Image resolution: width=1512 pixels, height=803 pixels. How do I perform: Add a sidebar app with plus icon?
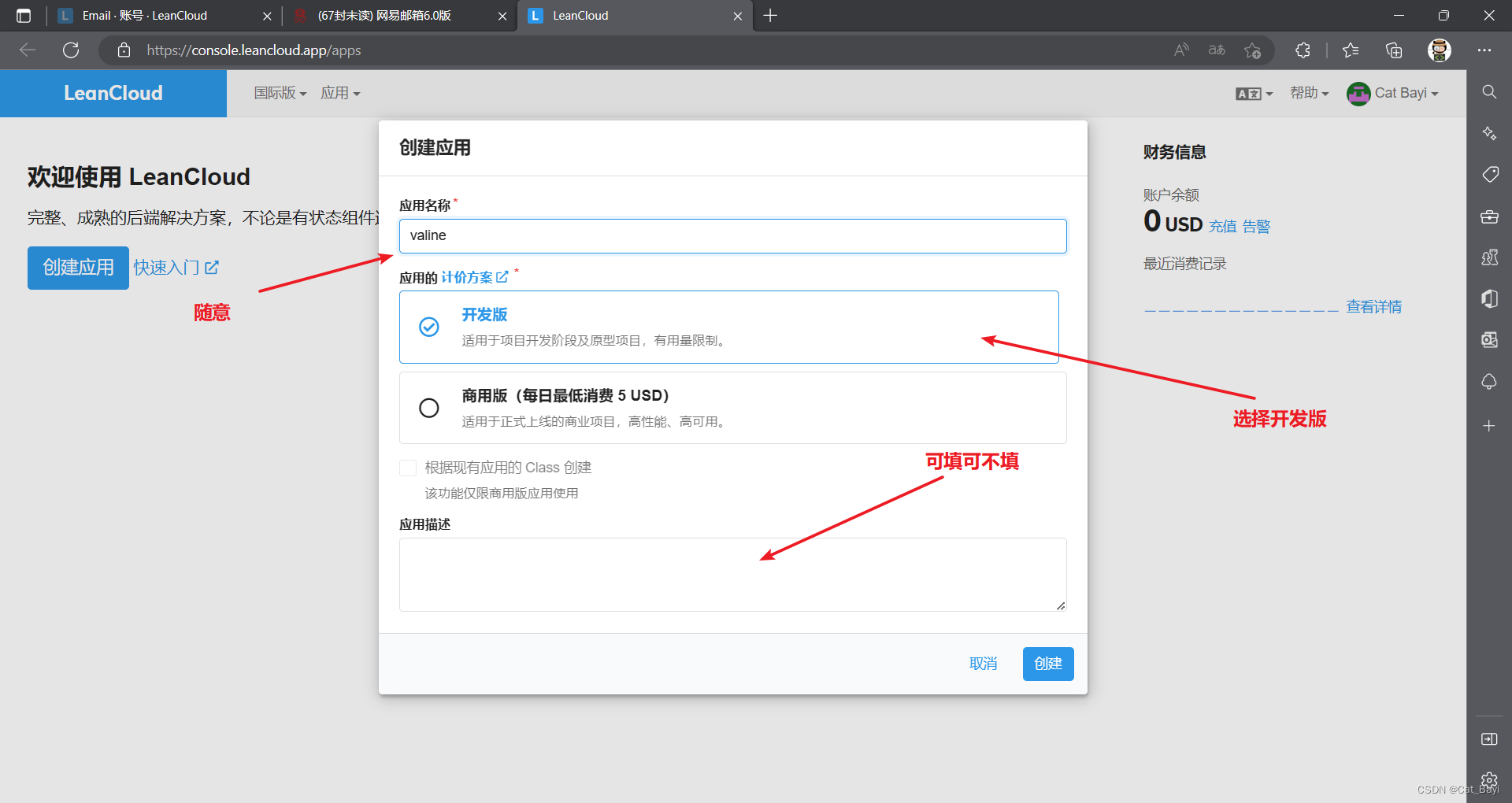1489,426
